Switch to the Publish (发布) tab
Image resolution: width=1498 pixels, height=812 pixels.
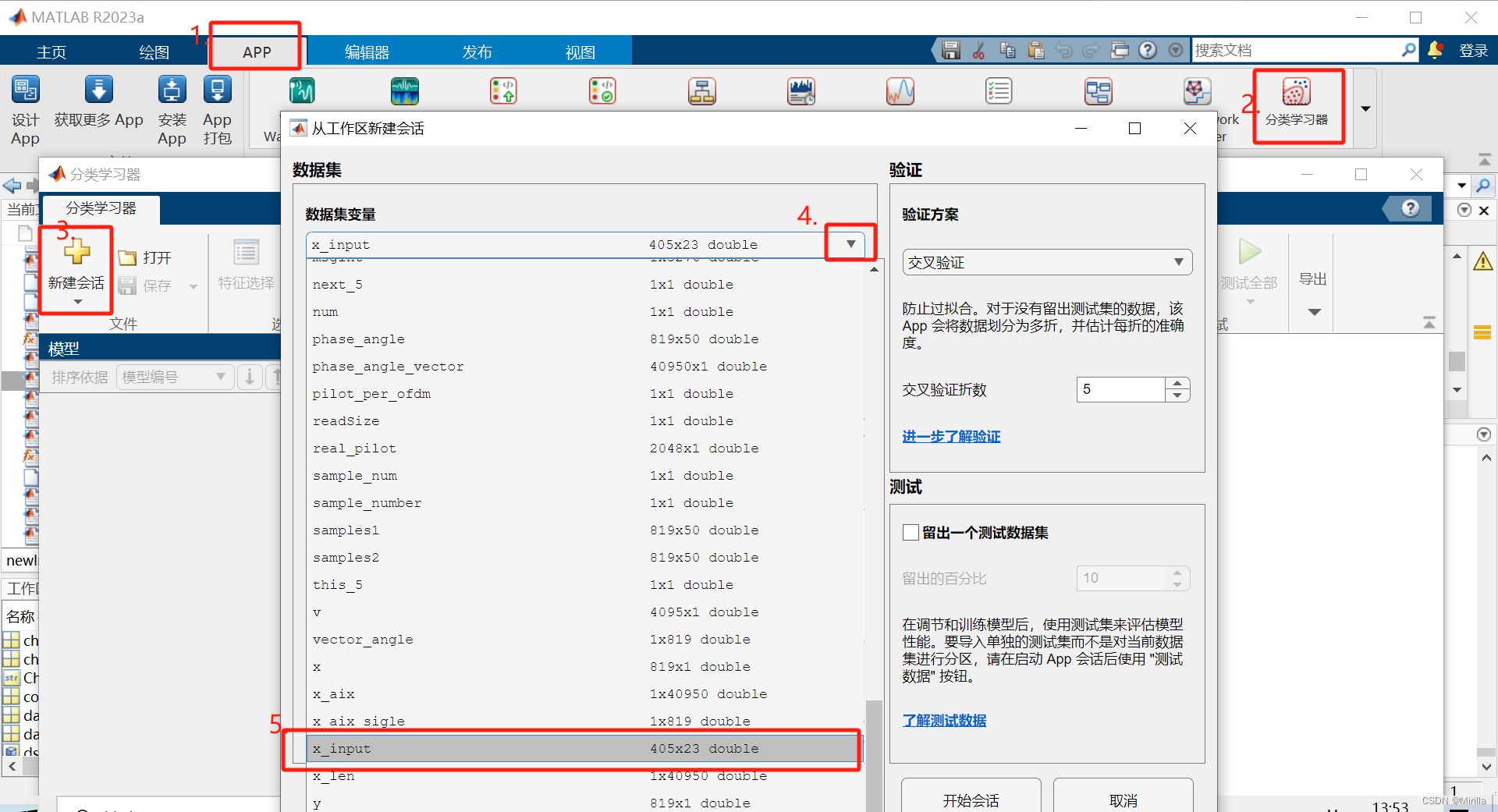477,52
